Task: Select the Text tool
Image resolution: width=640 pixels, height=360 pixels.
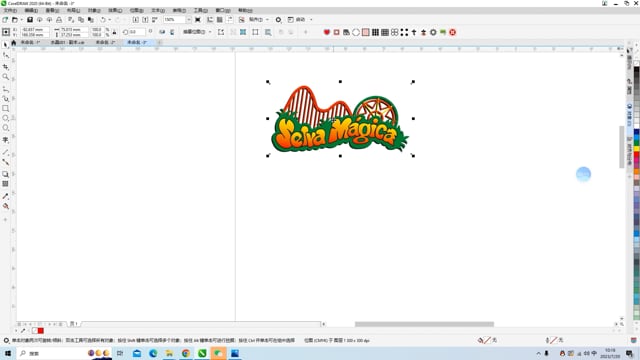Action: pyautogui.click(x=6, y=140)
